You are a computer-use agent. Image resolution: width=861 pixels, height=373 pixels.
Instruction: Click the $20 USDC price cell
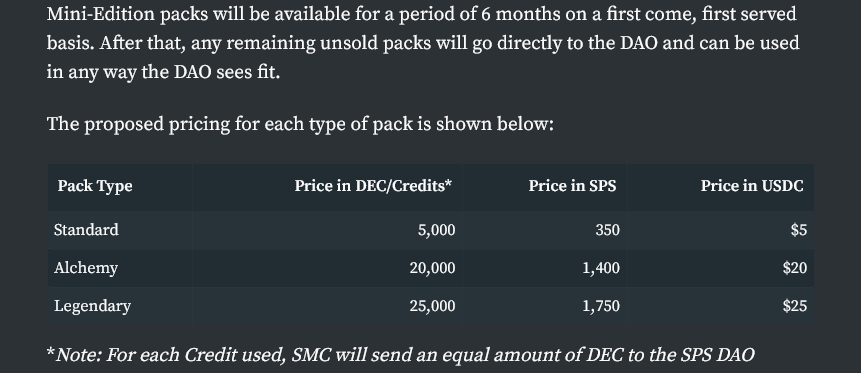coord(795,268)
